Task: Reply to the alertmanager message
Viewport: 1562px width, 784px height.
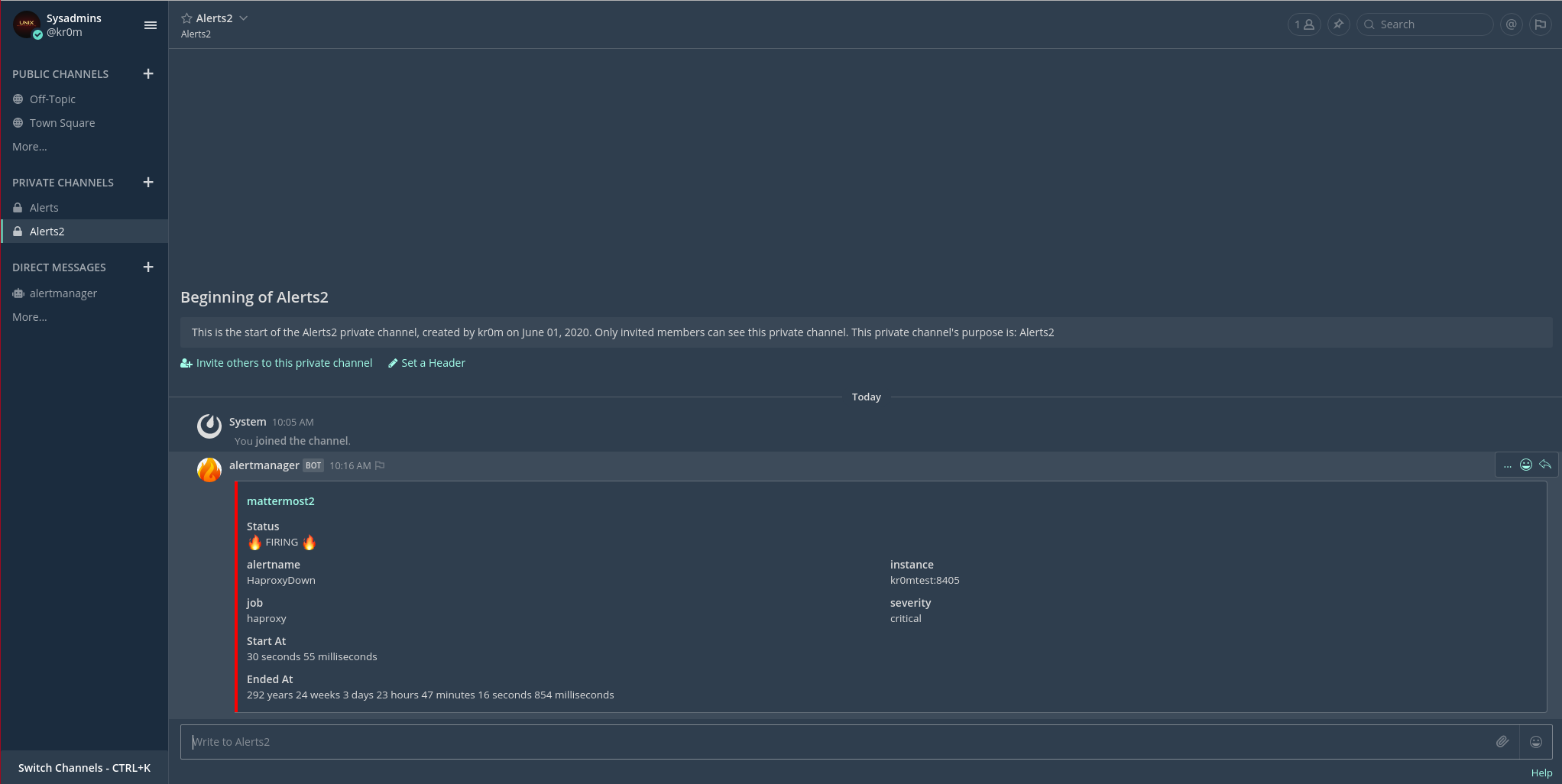Action: pyautogui.click(x=1545, y=465)
